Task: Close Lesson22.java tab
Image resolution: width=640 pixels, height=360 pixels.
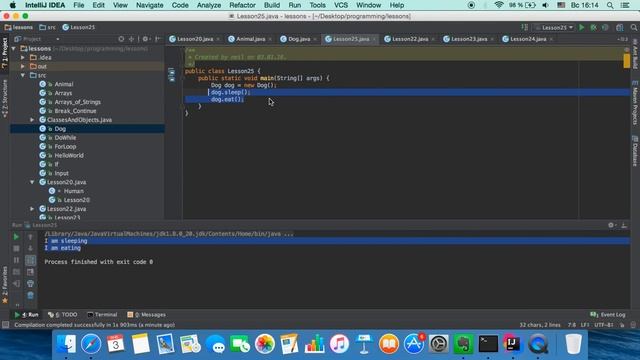Action: pyautogui.click(x=433, y=39)
